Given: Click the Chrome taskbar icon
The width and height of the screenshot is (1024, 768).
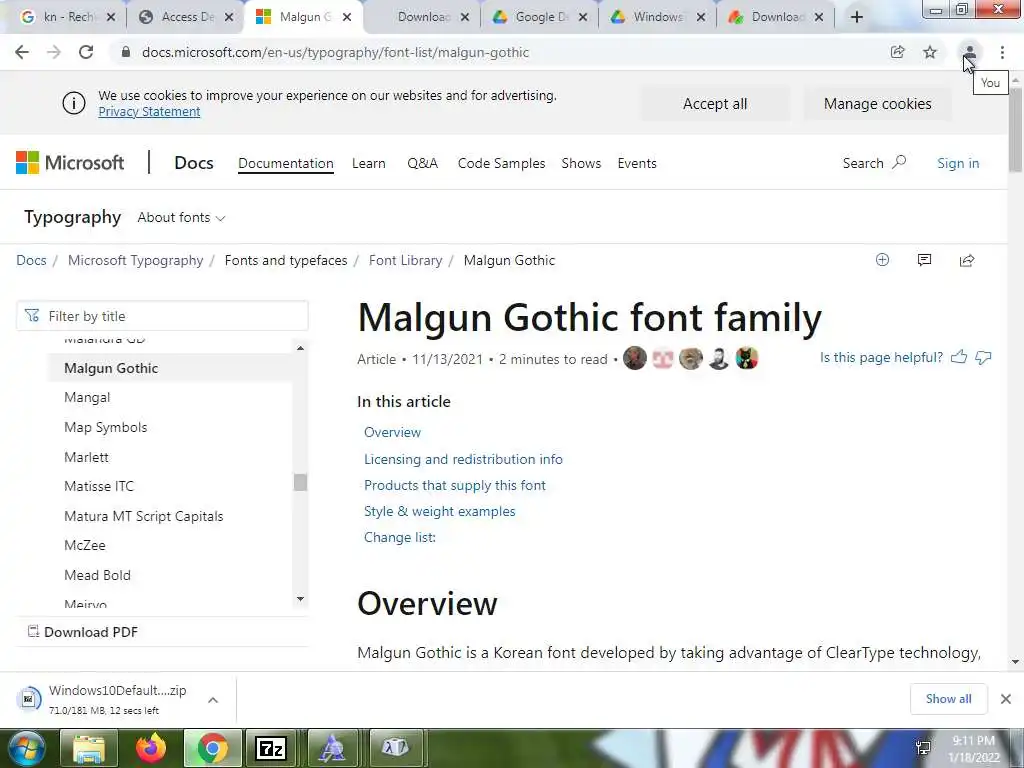Looking at the screenshot, I should click(x=212, y=748).
